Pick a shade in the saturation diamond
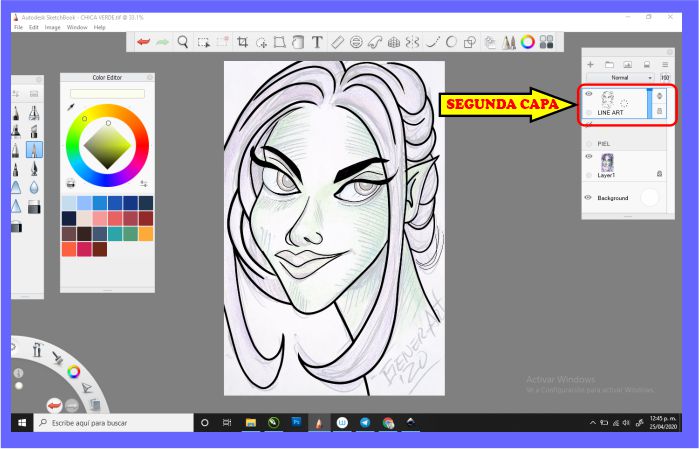The width and height of the screenshot is (699, 449). [107, 146]
